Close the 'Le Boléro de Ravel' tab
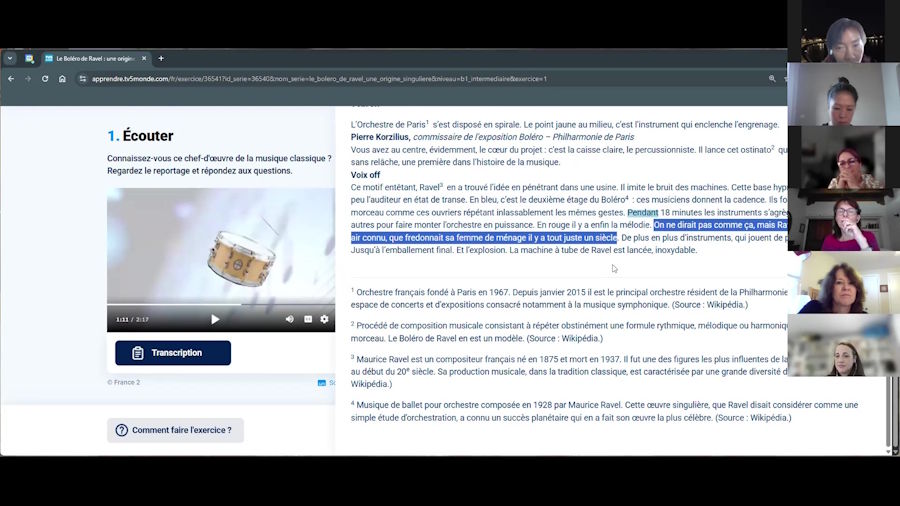 [x=144, y=58]
